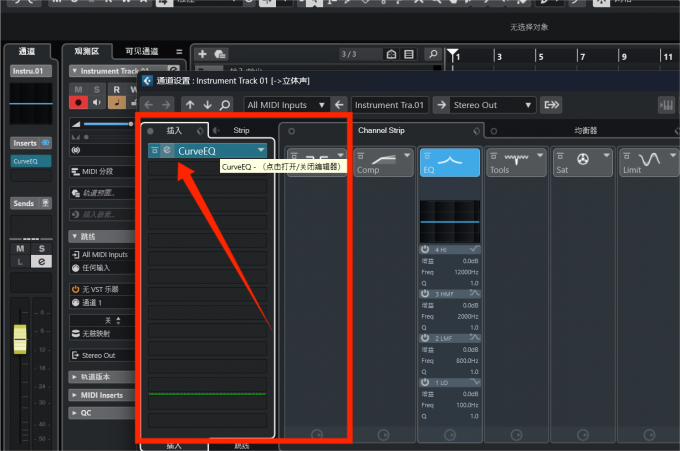Switch to the 通道 tab
Viewport: 680px width, 451px height.
point(27,51)
